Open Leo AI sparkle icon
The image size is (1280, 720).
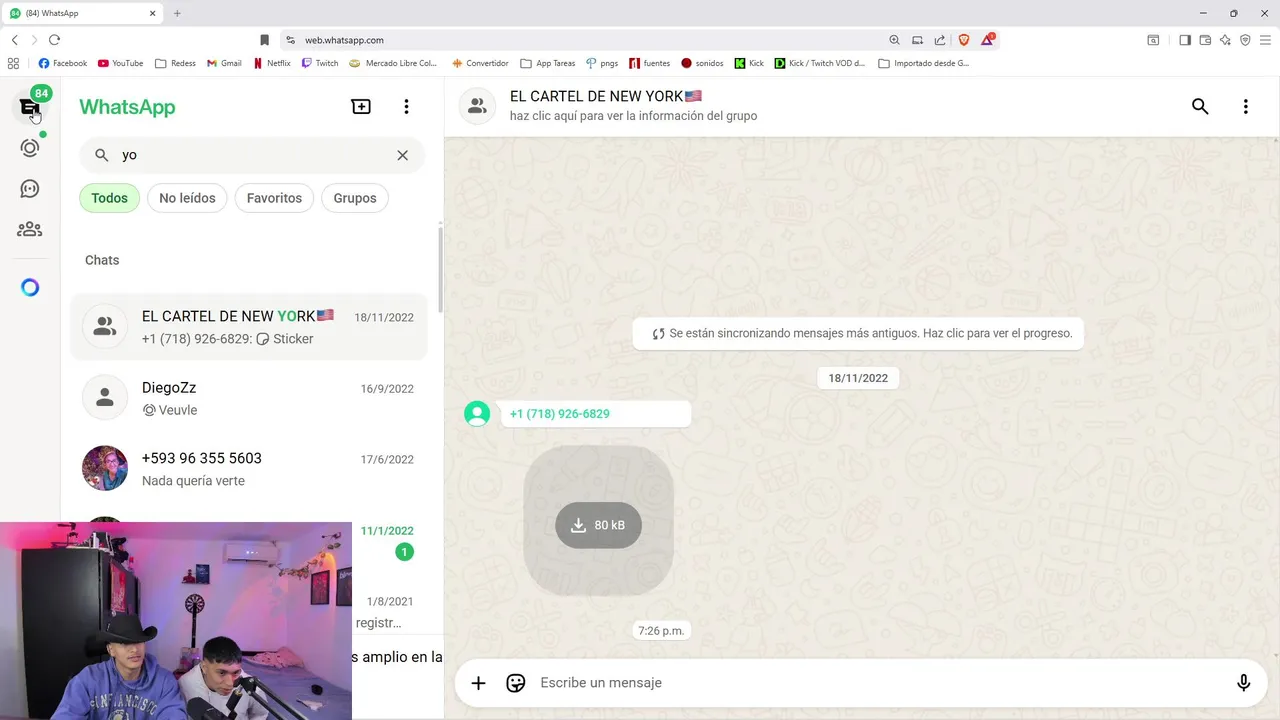(1226, 40)
